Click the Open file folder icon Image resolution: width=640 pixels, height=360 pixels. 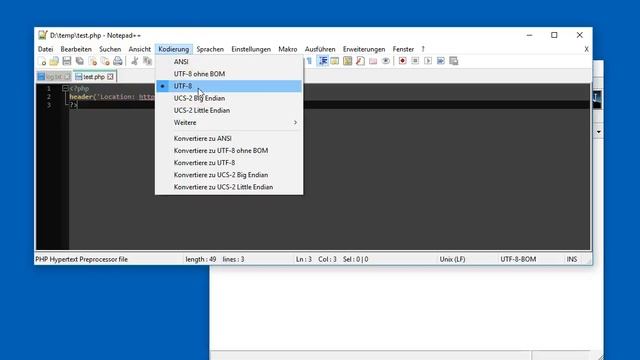[54, 61]
